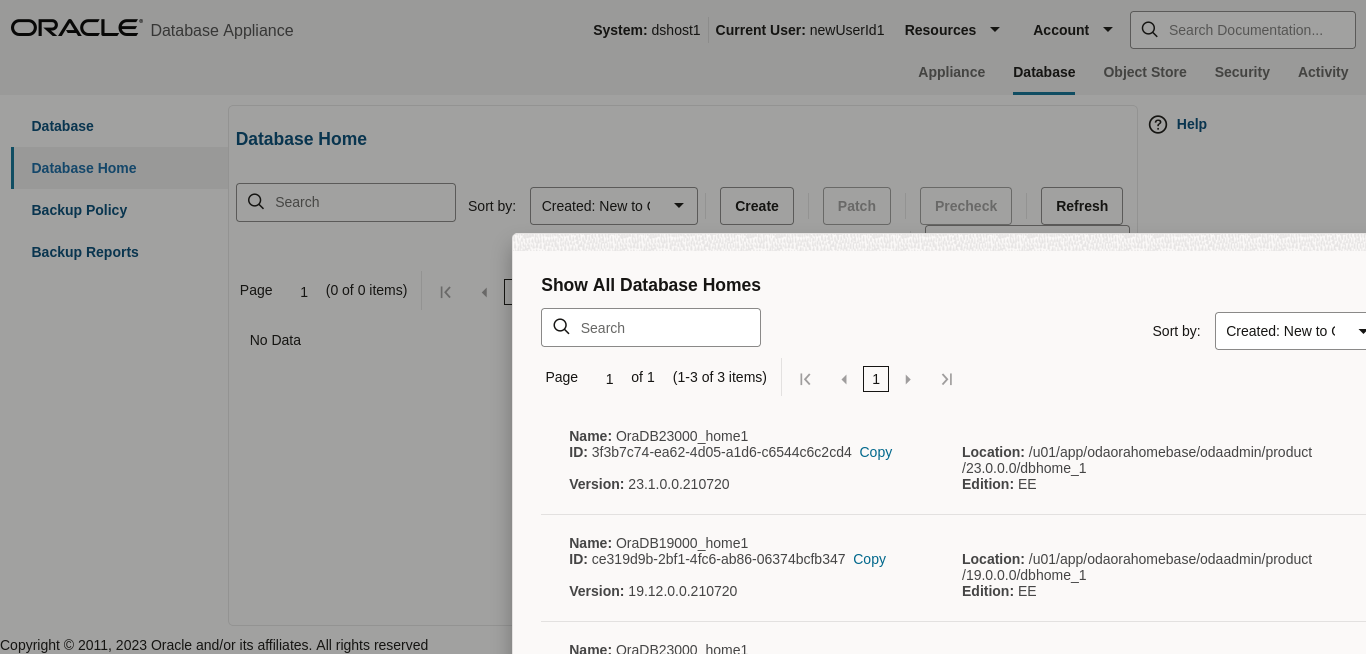This screenshot has height=654, width=1366.
Task: Click the search magnifier icon in Show All Database Homes
Action: point(561,327)
